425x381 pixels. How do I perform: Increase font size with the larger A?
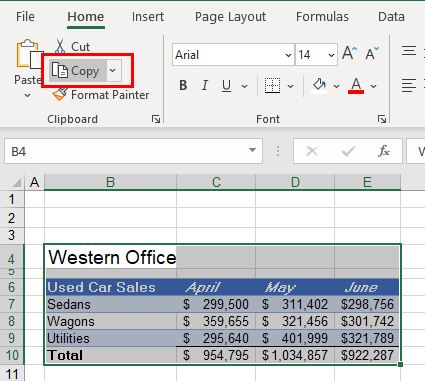pyautogui.click(x=349, y=54)
